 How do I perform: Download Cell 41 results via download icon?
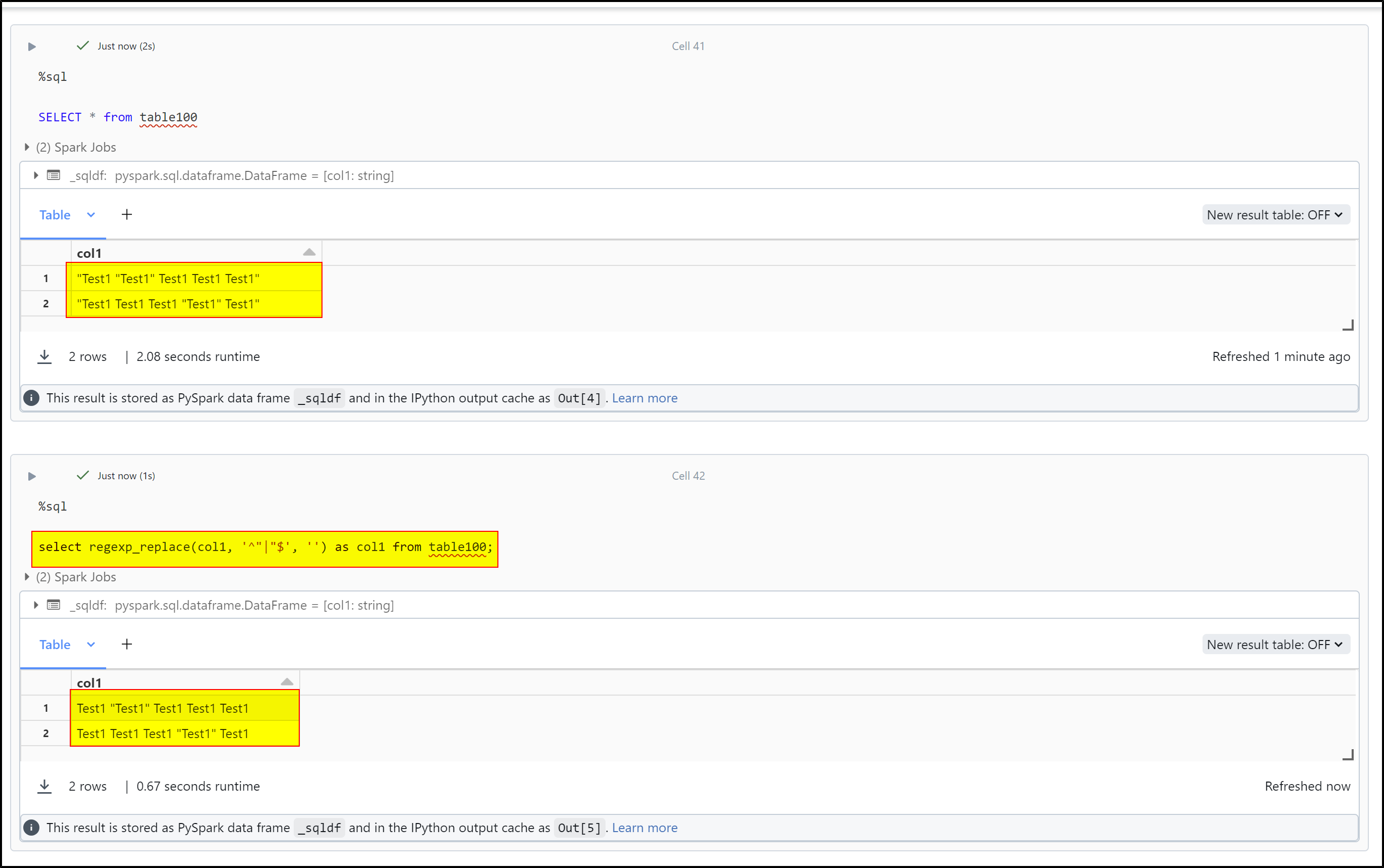click(44, 356)
